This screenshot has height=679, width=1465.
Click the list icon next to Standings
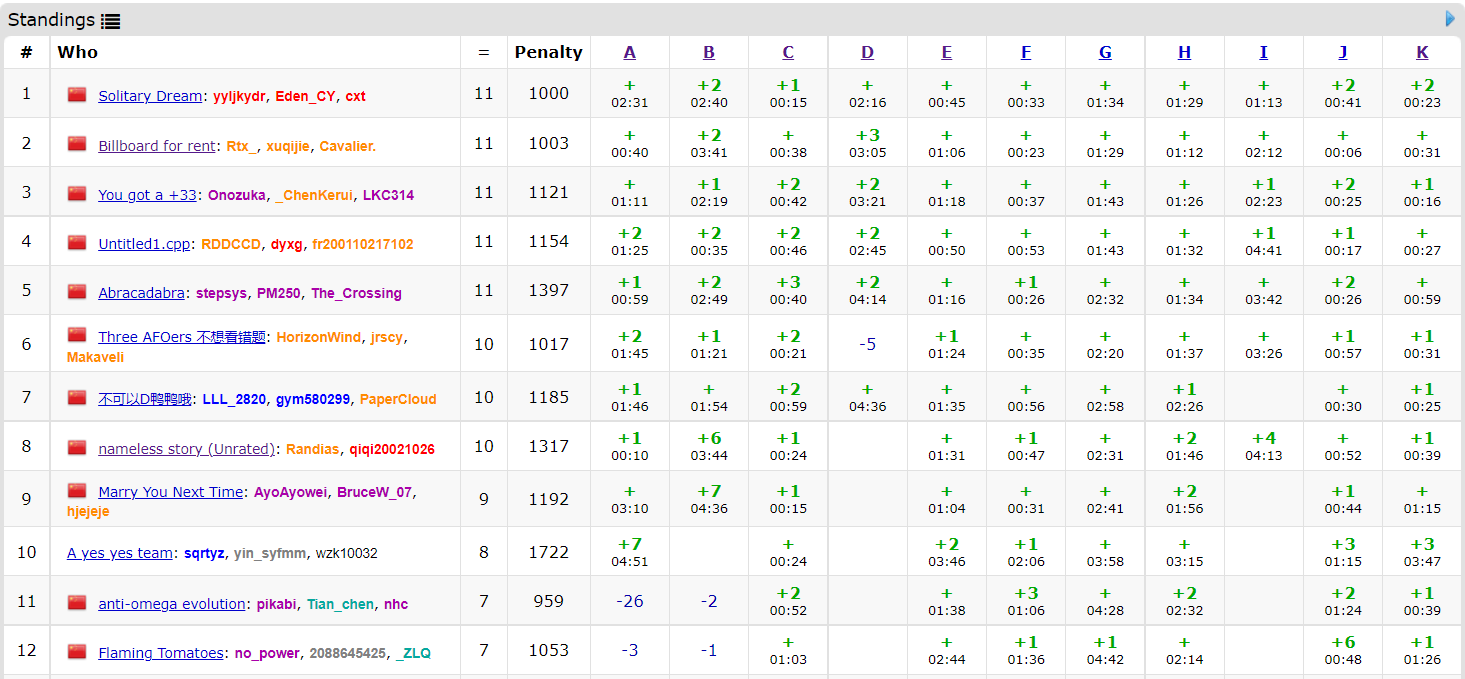click(110, 21)
